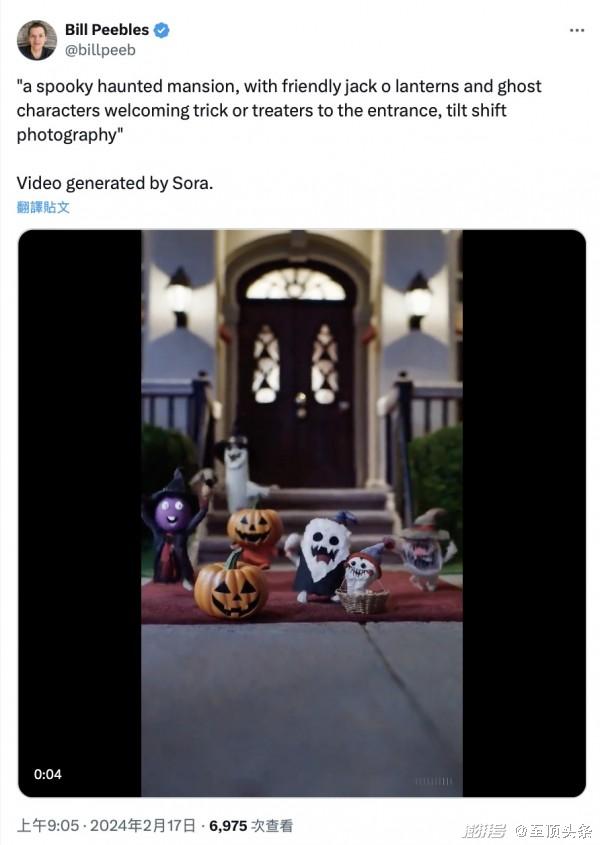Open the 6,975 次查看 view count
The image size is (600, 845).
click(x=251, y=826)
